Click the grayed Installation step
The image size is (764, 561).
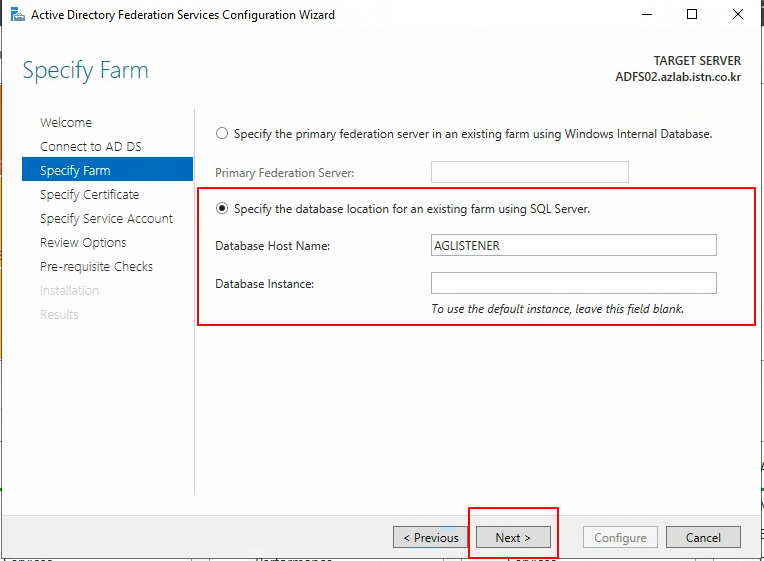coord(69,290)
